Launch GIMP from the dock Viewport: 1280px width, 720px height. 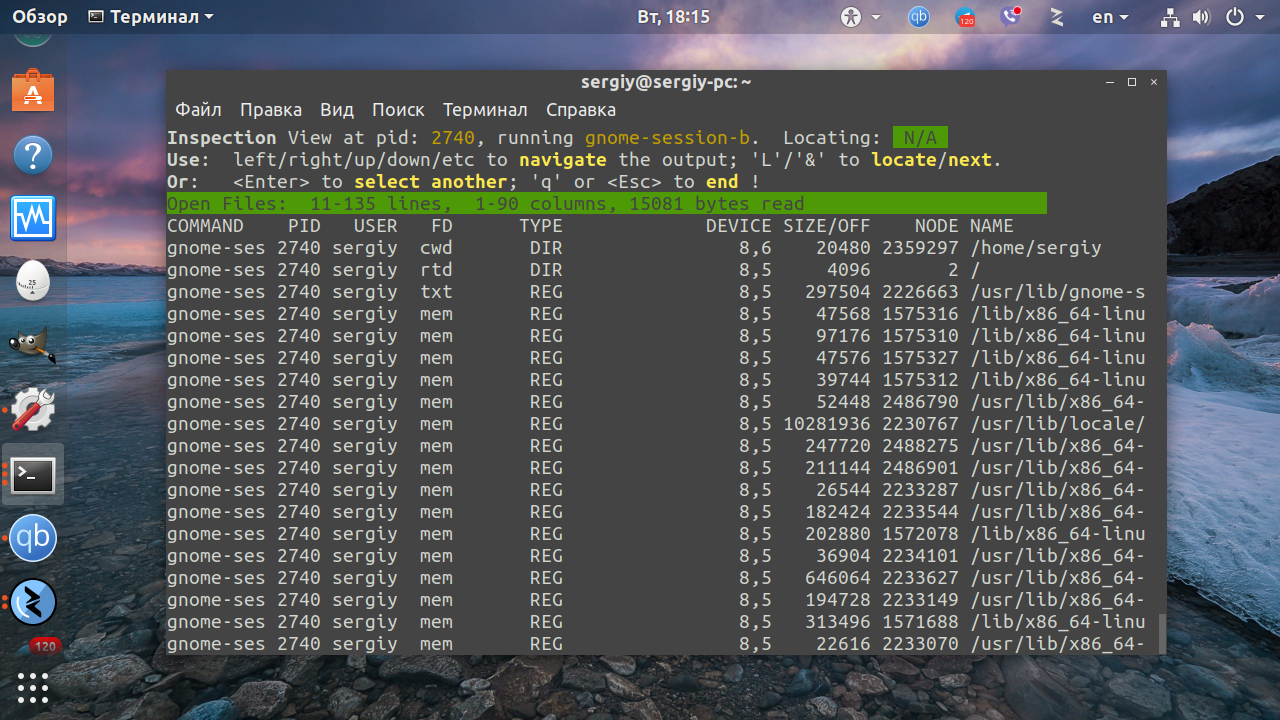point(33,345)
